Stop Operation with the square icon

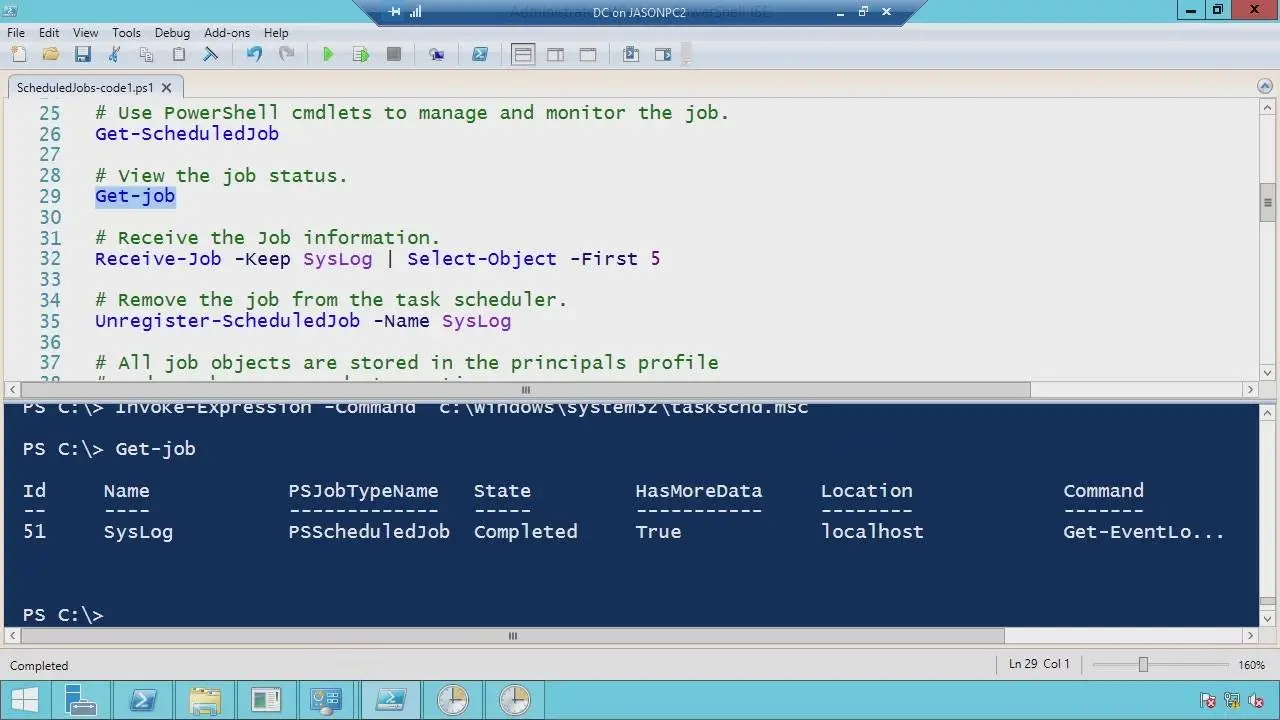pyautogui.click(x=394, y=54)
